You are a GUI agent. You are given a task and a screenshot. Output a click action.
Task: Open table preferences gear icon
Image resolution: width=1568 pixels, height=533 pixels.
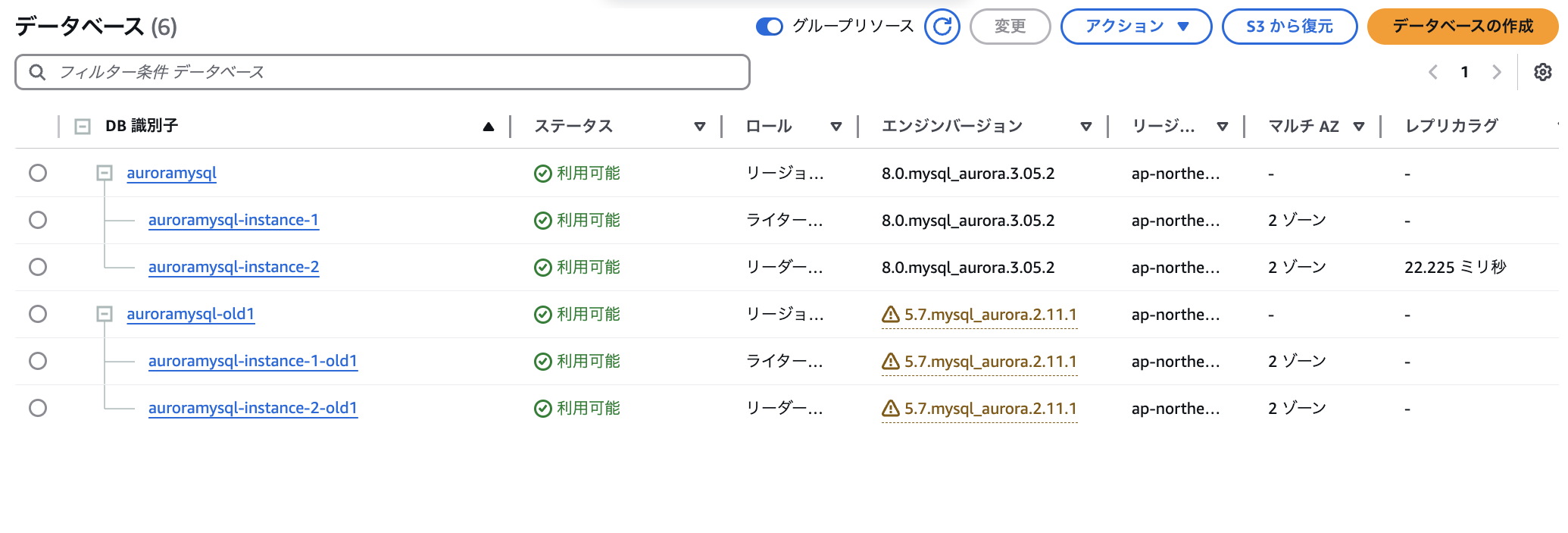coord(1542,72)
